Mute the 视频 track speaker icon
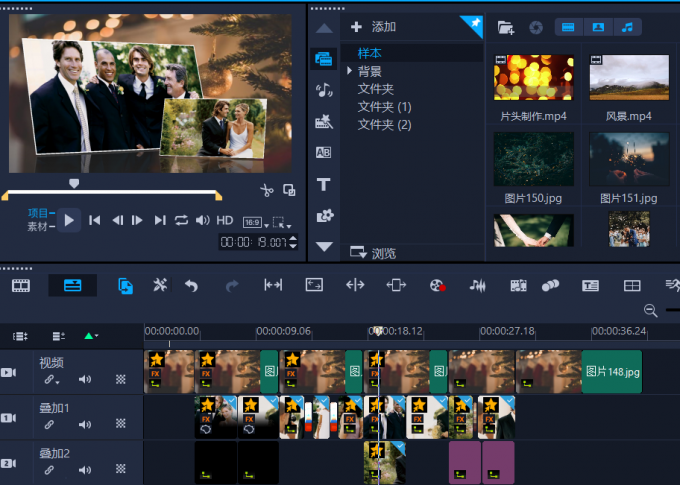 tap(85, 380)
